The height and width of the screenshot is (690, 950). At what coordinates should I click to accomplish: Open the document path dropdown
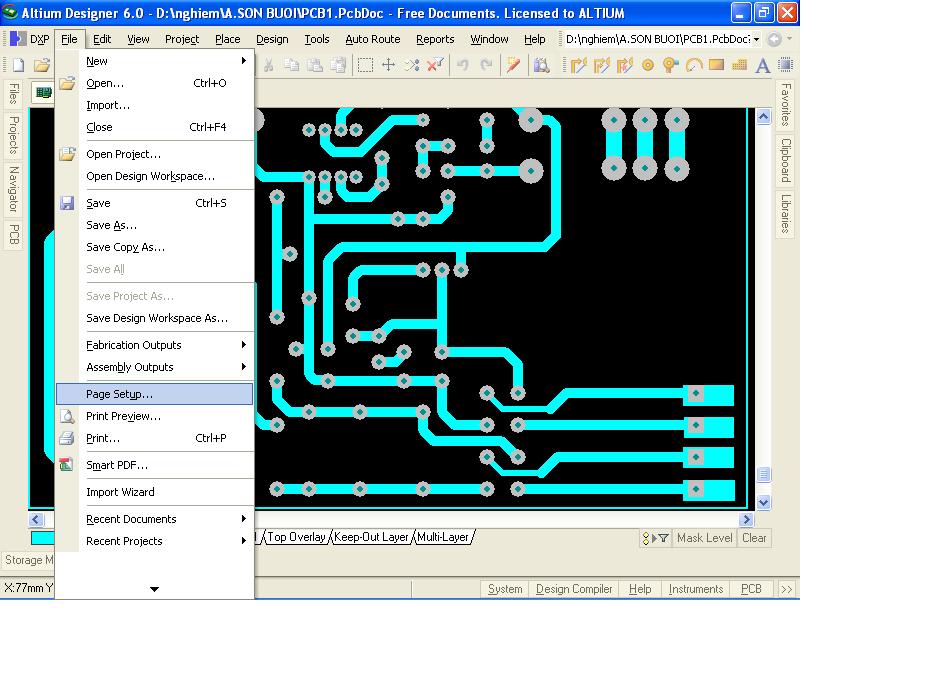[x=756, y=39]
